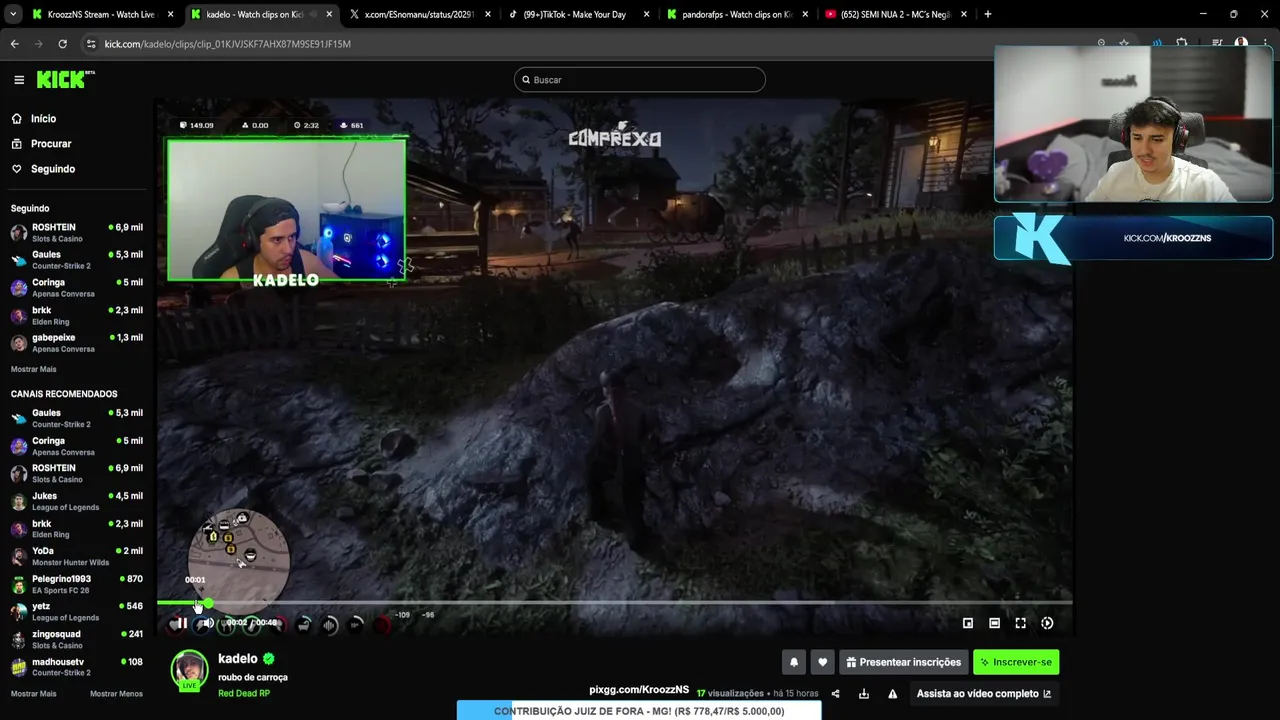Open gabepeixe channel in sidebar
Viewport: 1280px width, 720px height.
77,343
